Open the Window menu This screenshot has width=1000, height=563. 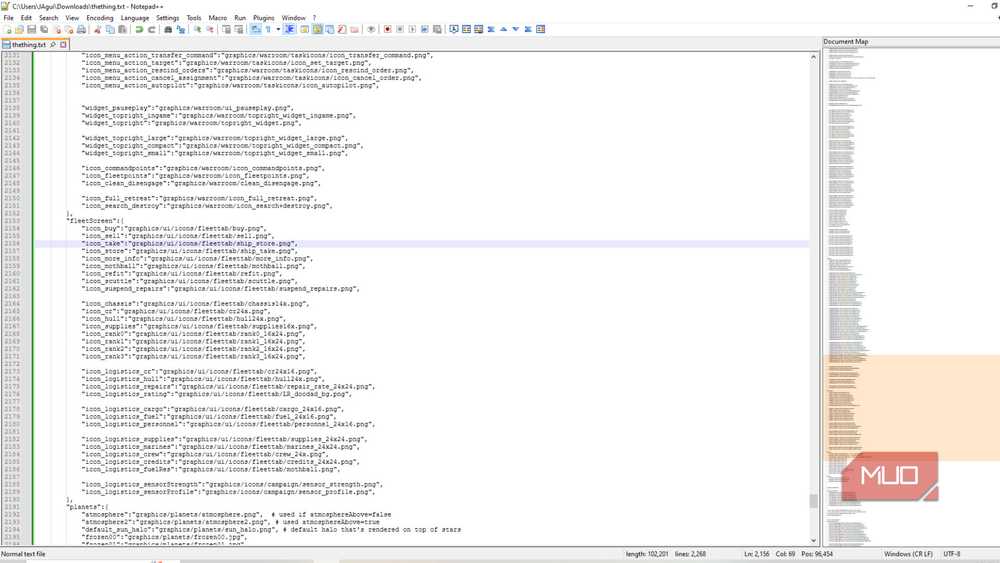click(293, 18)
